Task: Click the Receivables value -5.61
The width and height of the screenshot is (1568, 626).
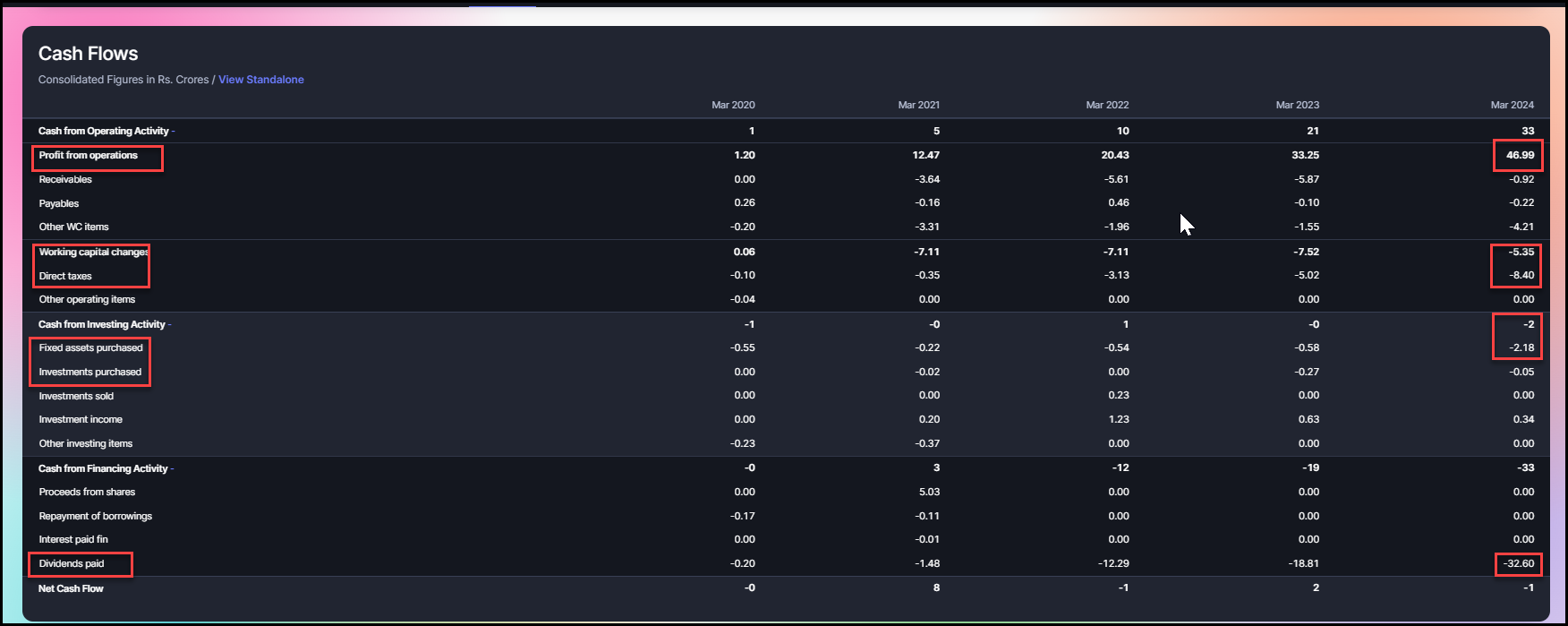Action: coord(1117,179)
